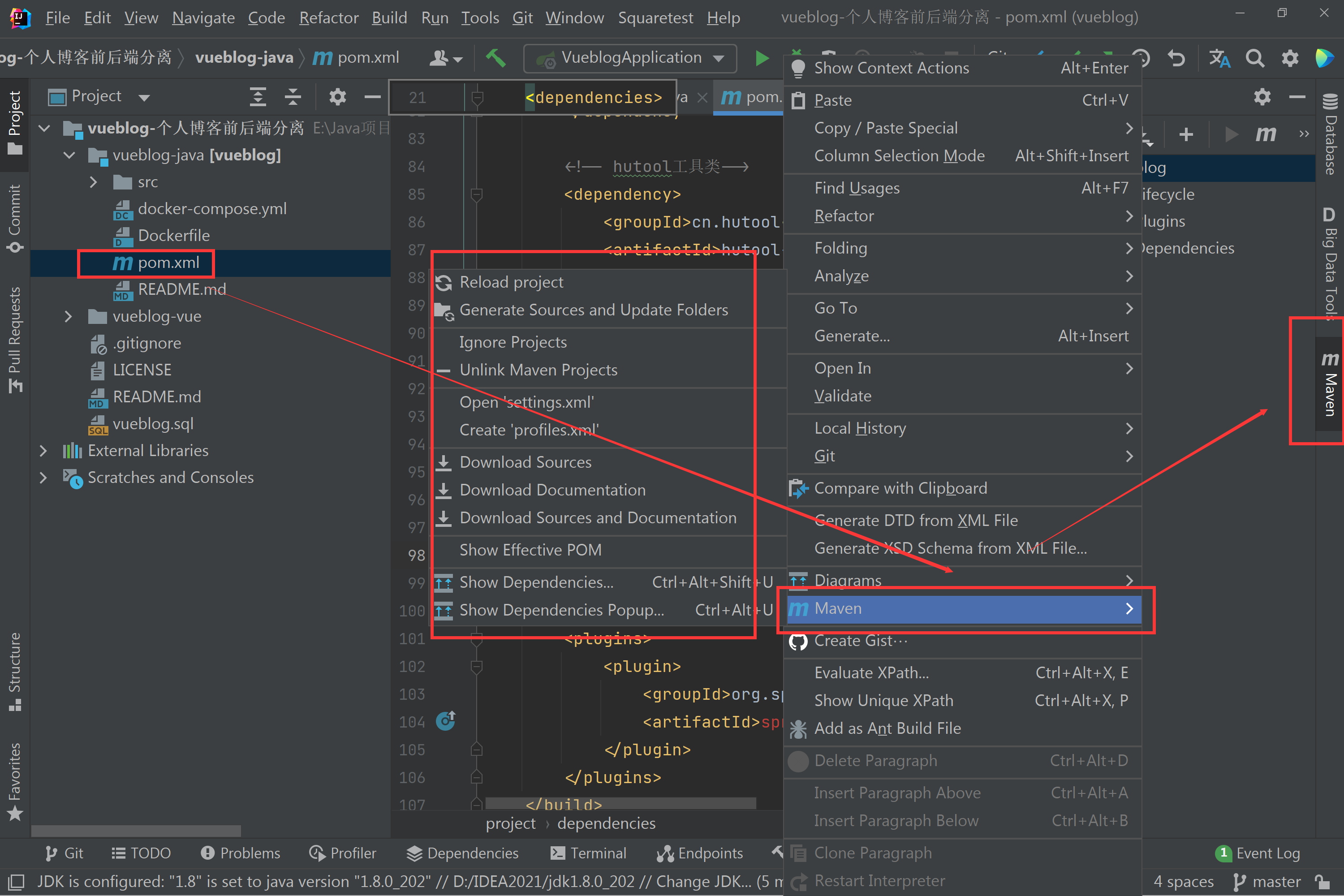Open the Terminal tool window button
This screenshot has width=1344, height=896.
tap(588, 853)
